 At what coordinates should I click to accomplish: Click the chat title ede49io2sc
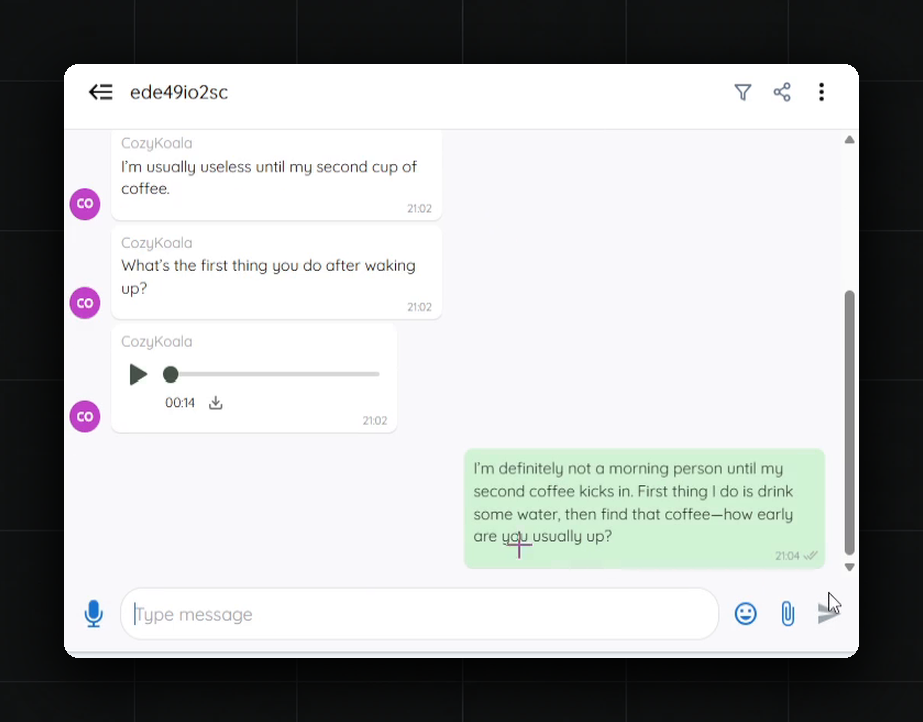179,92
